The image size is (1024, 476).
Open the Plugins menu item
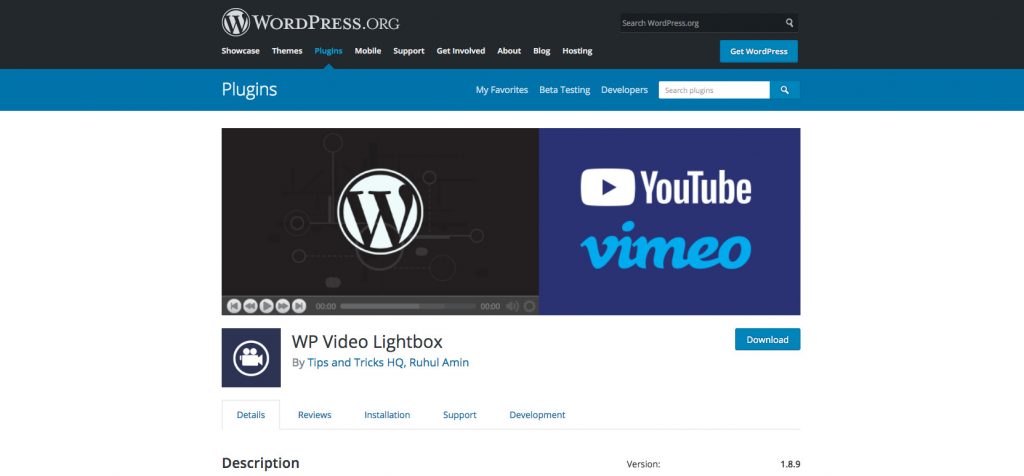328,51
